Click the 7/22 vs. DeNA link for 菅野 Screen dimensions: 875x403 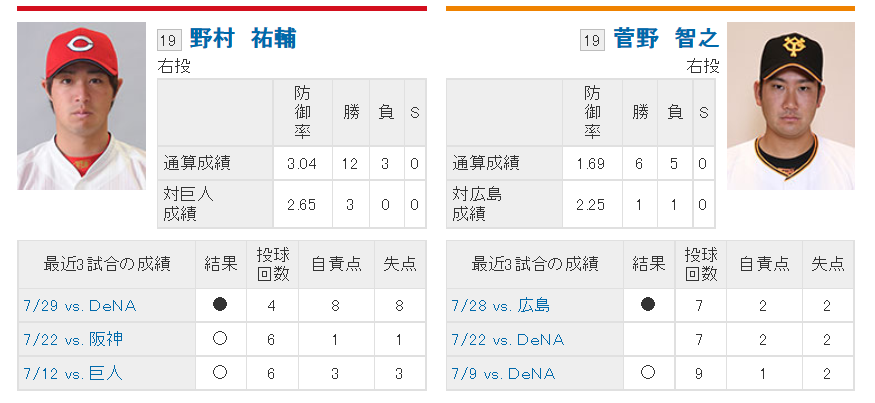[x=508, y=340]
